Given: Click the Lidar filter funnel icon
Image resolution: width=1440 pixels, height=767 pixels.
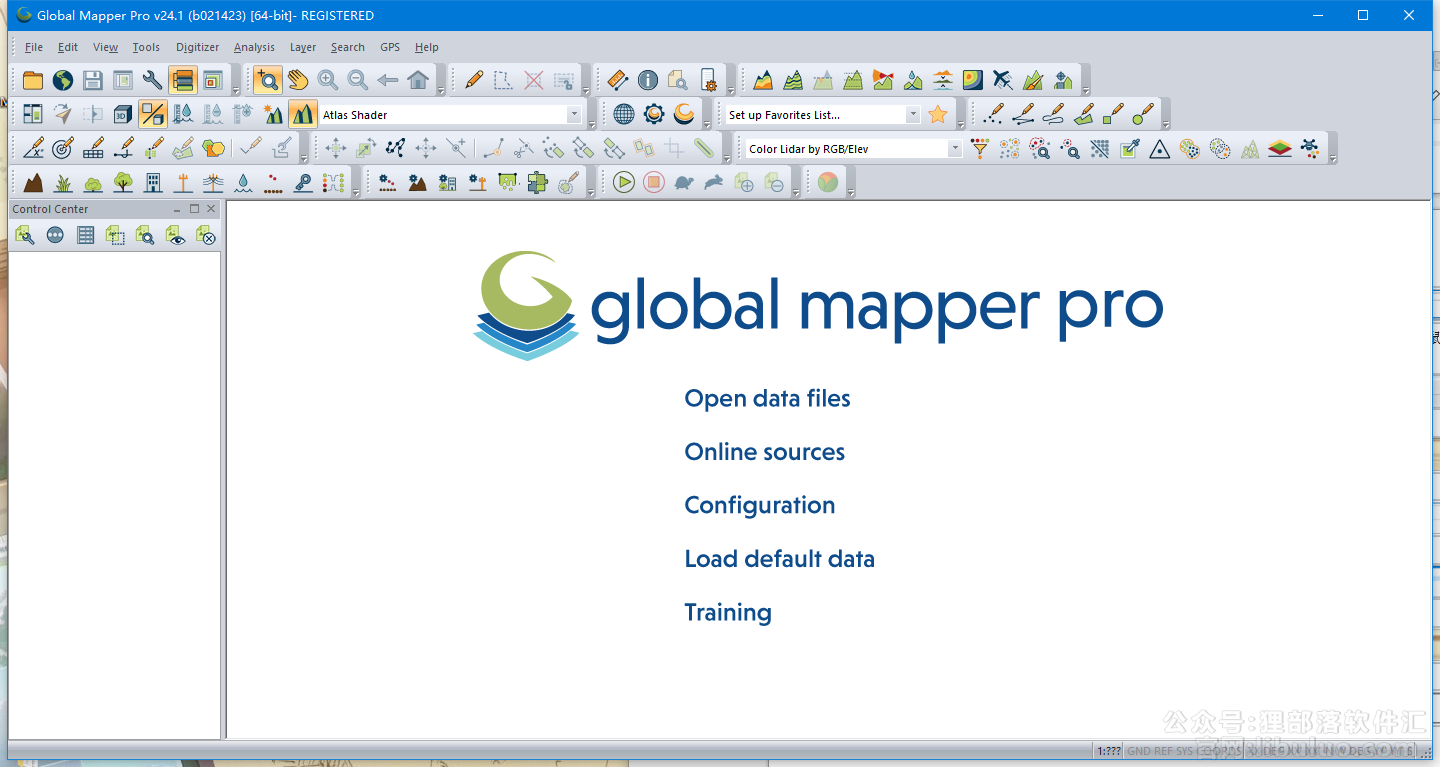Looking at the screenshot, I should click(x=980, y=149).
